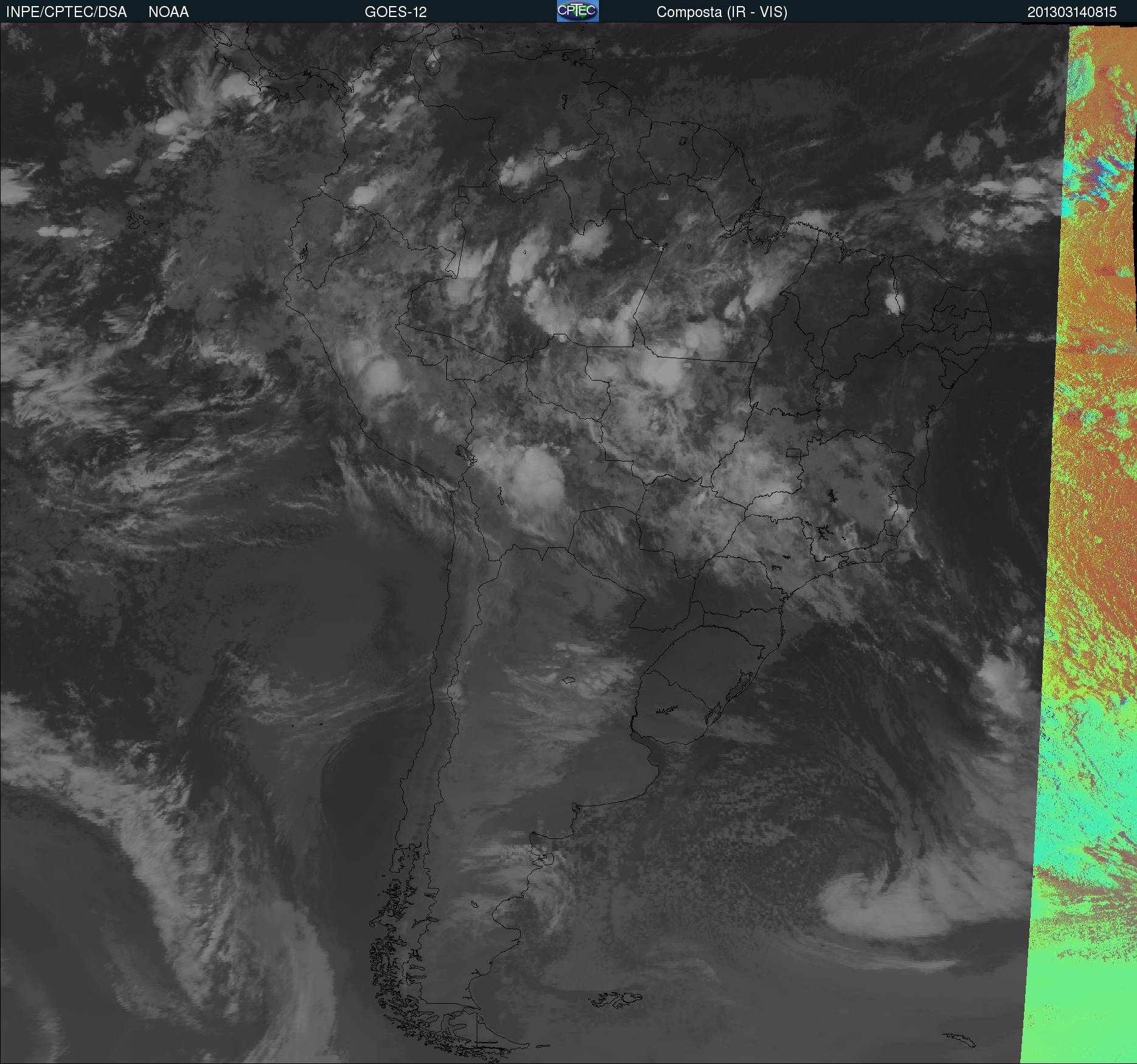The image size is (1137, 1064).
Task: Click the Composta (IR - VIS) title
Action: pos(722,12)
